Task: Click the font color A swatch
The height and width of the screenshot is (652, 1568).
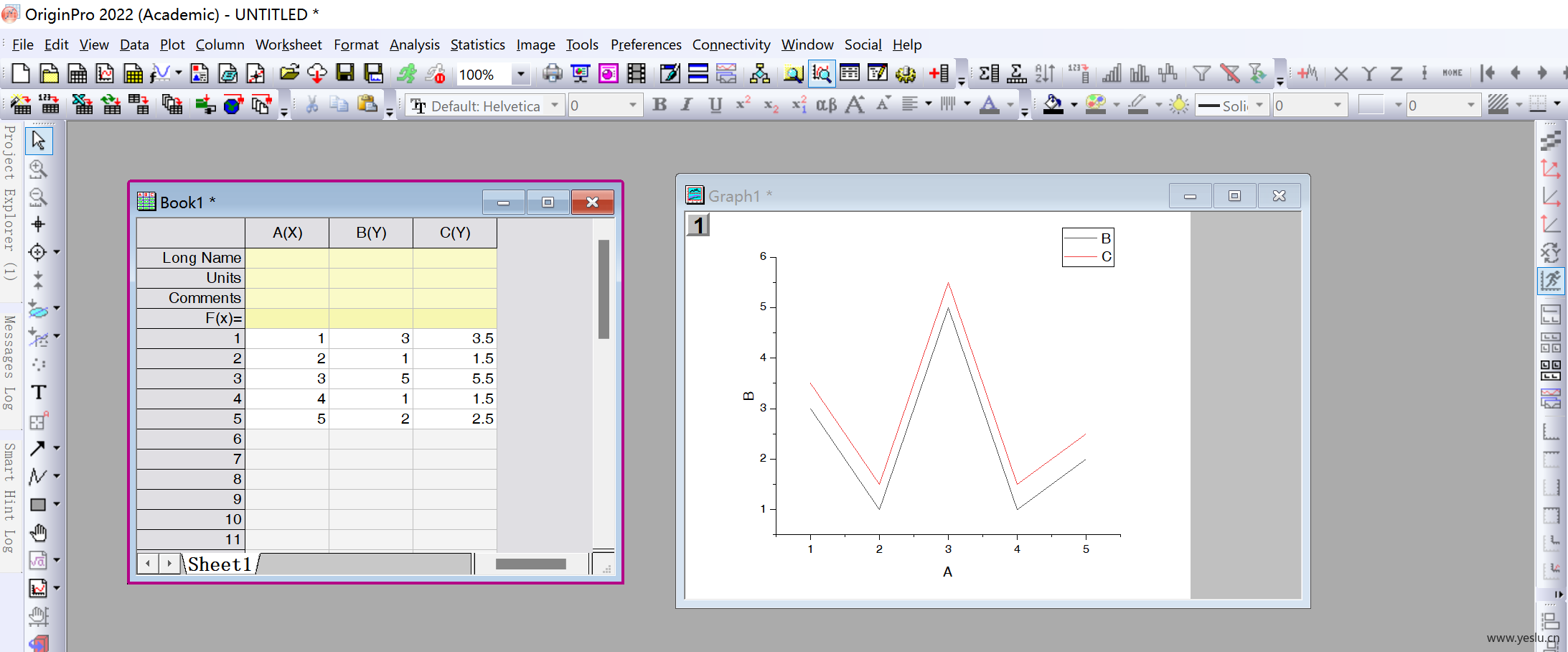Action: pyautogui.click(x=989, y=105)
